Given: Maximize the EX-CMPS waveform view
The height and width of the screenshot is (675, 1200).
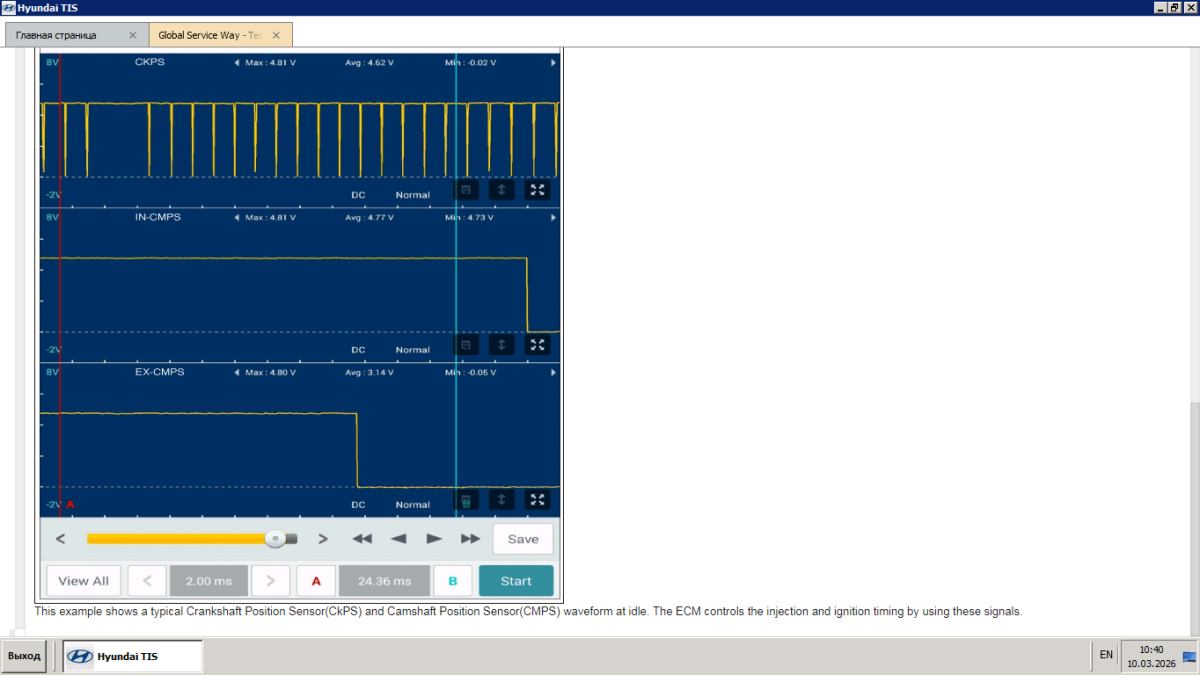Looking at the screenshot, I should [538, 500].
